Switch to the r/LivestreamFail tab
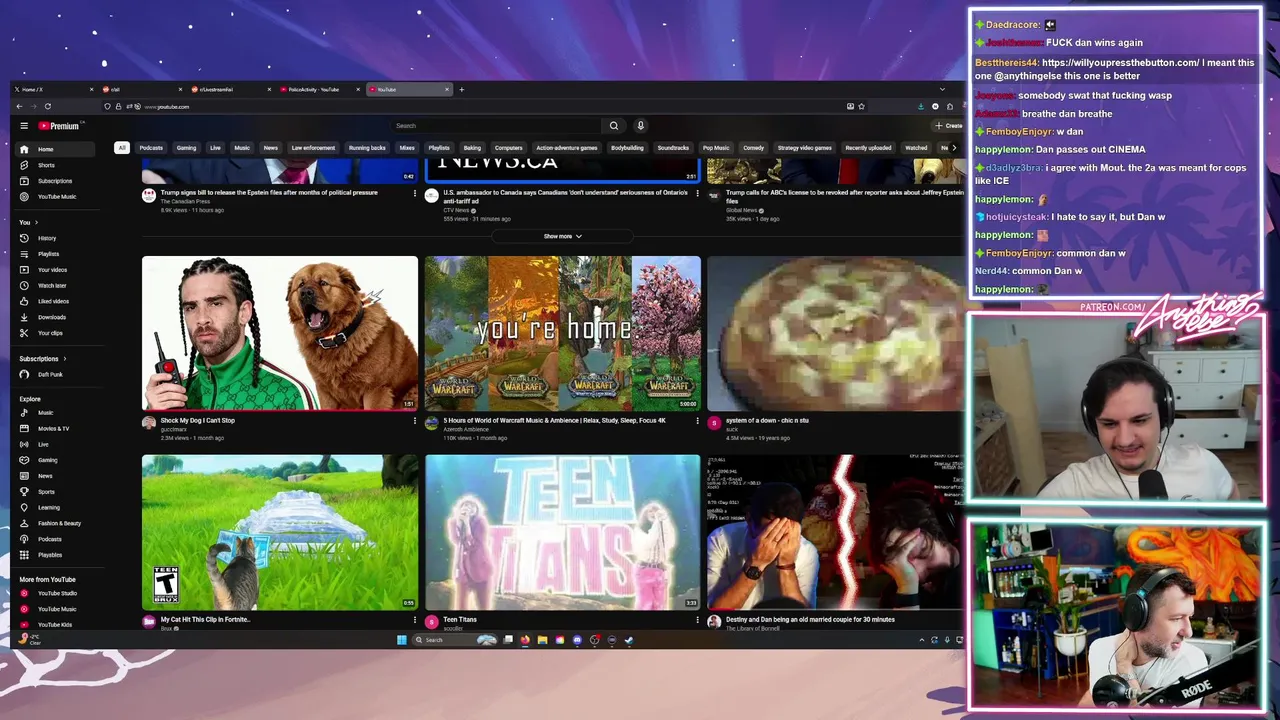 click(x=232, y=90)
